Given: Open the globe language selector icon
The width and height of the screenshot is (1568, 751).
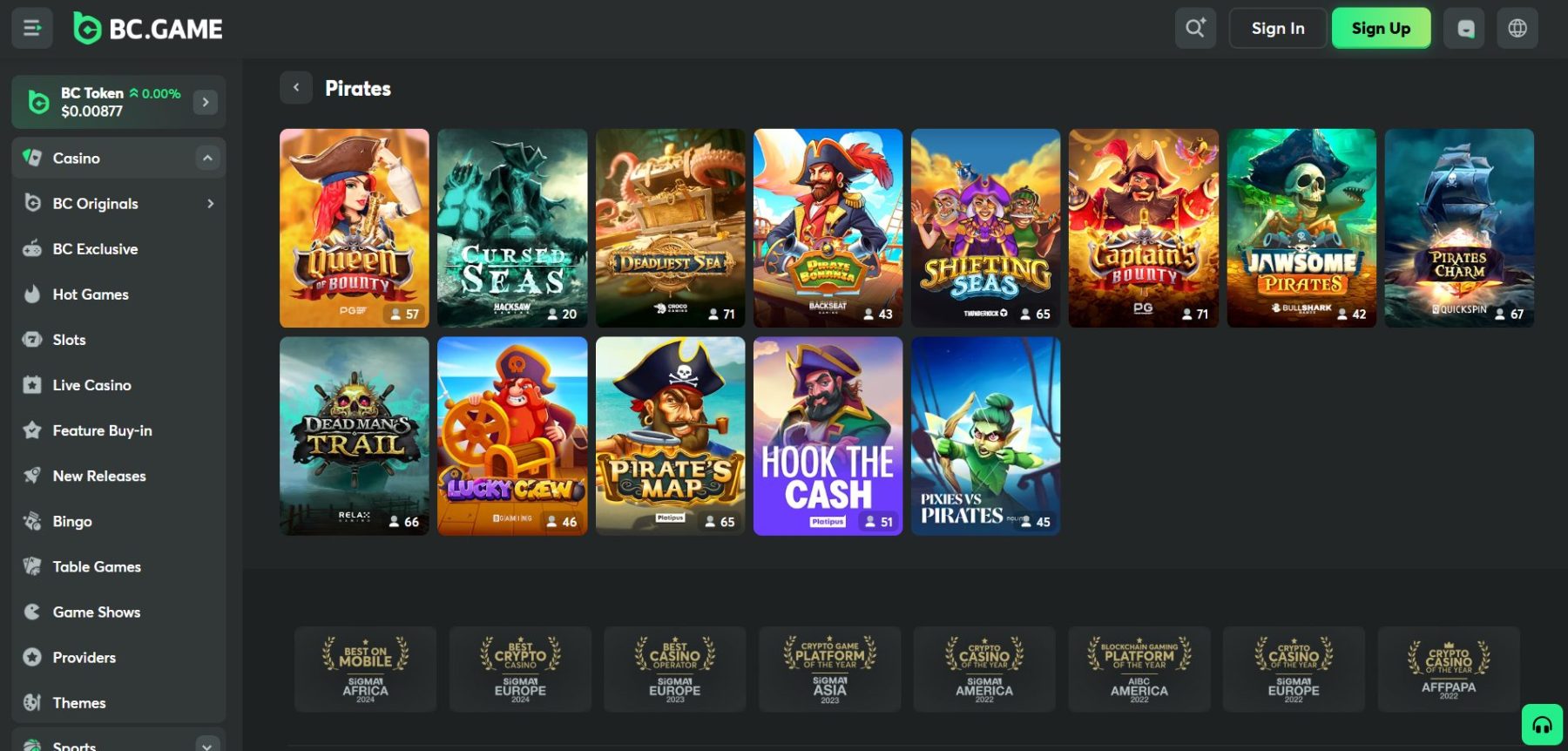Looking at the screenshot, I should [x=1517, y=28].
